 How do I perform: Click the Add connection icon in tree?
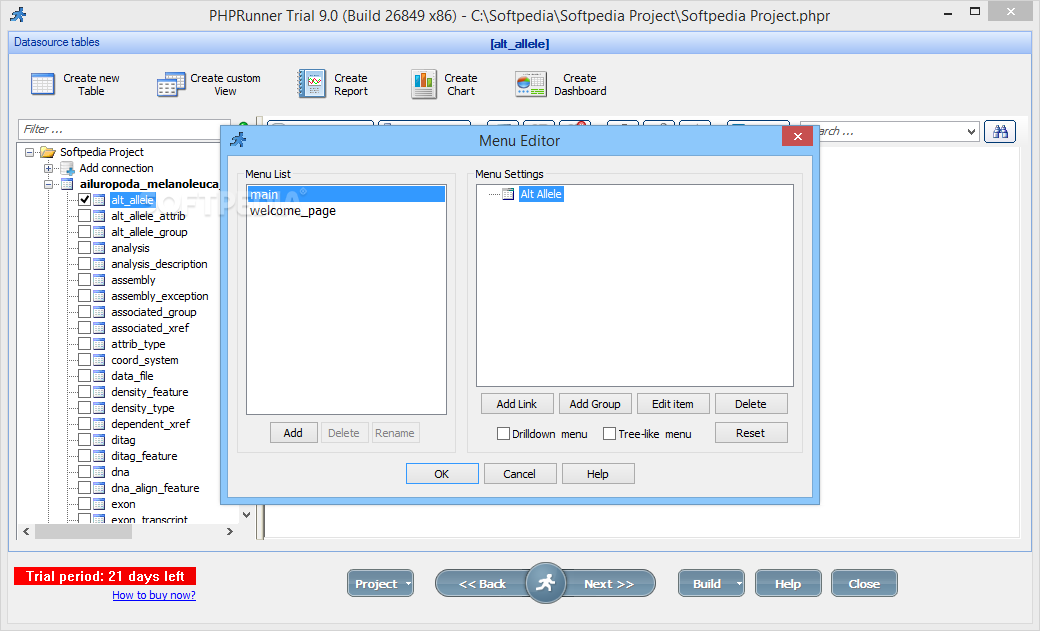click(x=67, y=169)
